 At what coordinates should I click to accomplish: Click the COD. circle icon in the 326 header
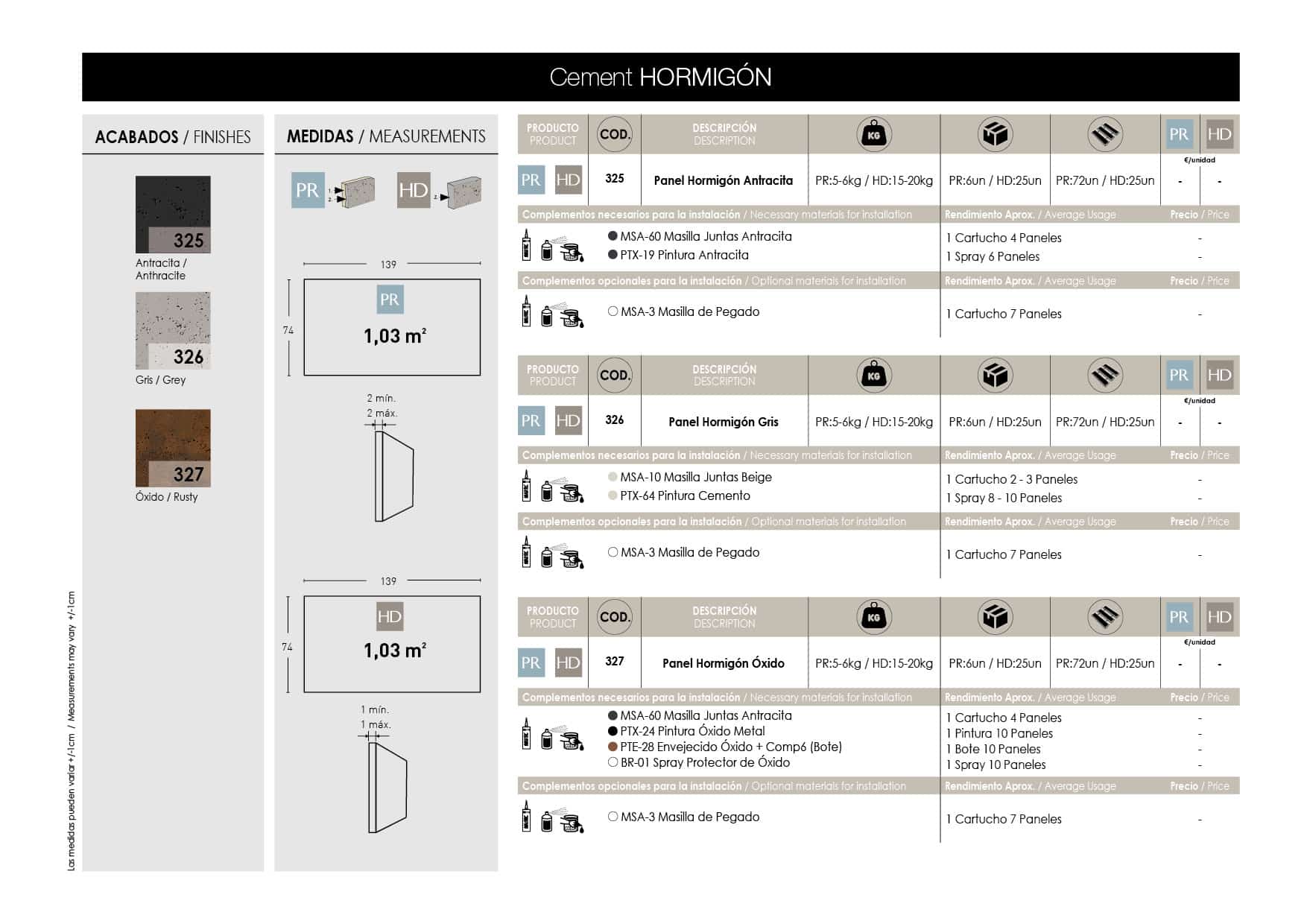coord(615,376)
